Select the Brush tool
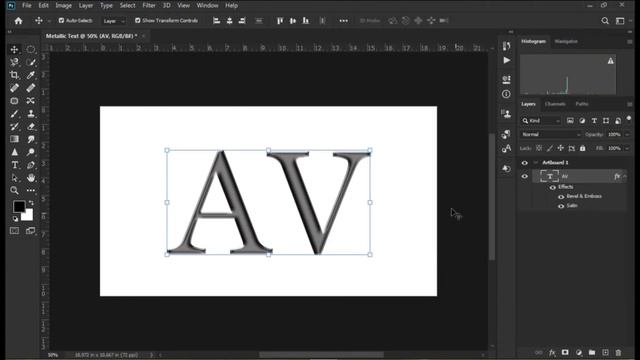Screen dimensions: 640x360 (x=15, y=114)
